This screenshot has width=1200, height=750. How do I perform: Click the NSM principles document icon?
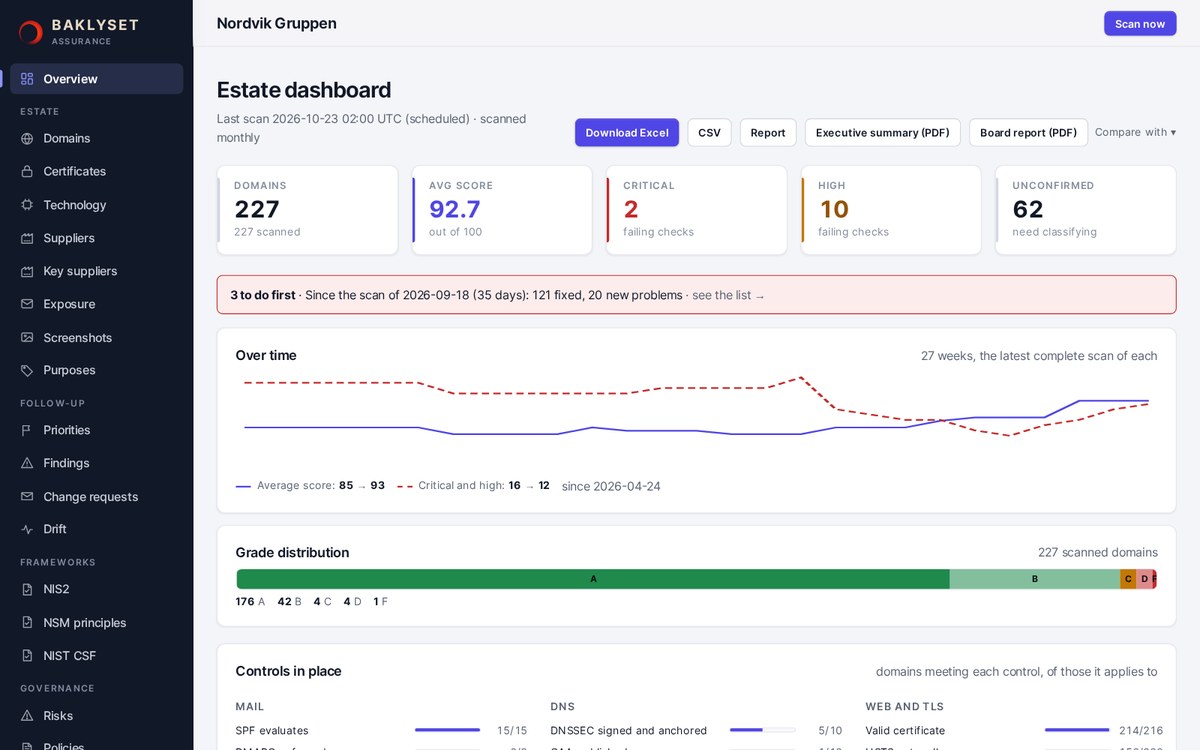(27, 623)
